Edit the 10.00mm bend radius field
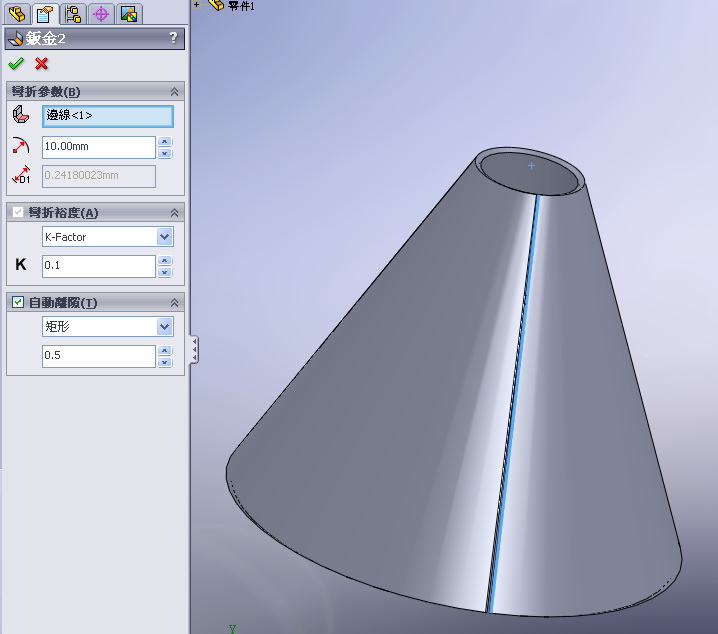 click(99, 147)
